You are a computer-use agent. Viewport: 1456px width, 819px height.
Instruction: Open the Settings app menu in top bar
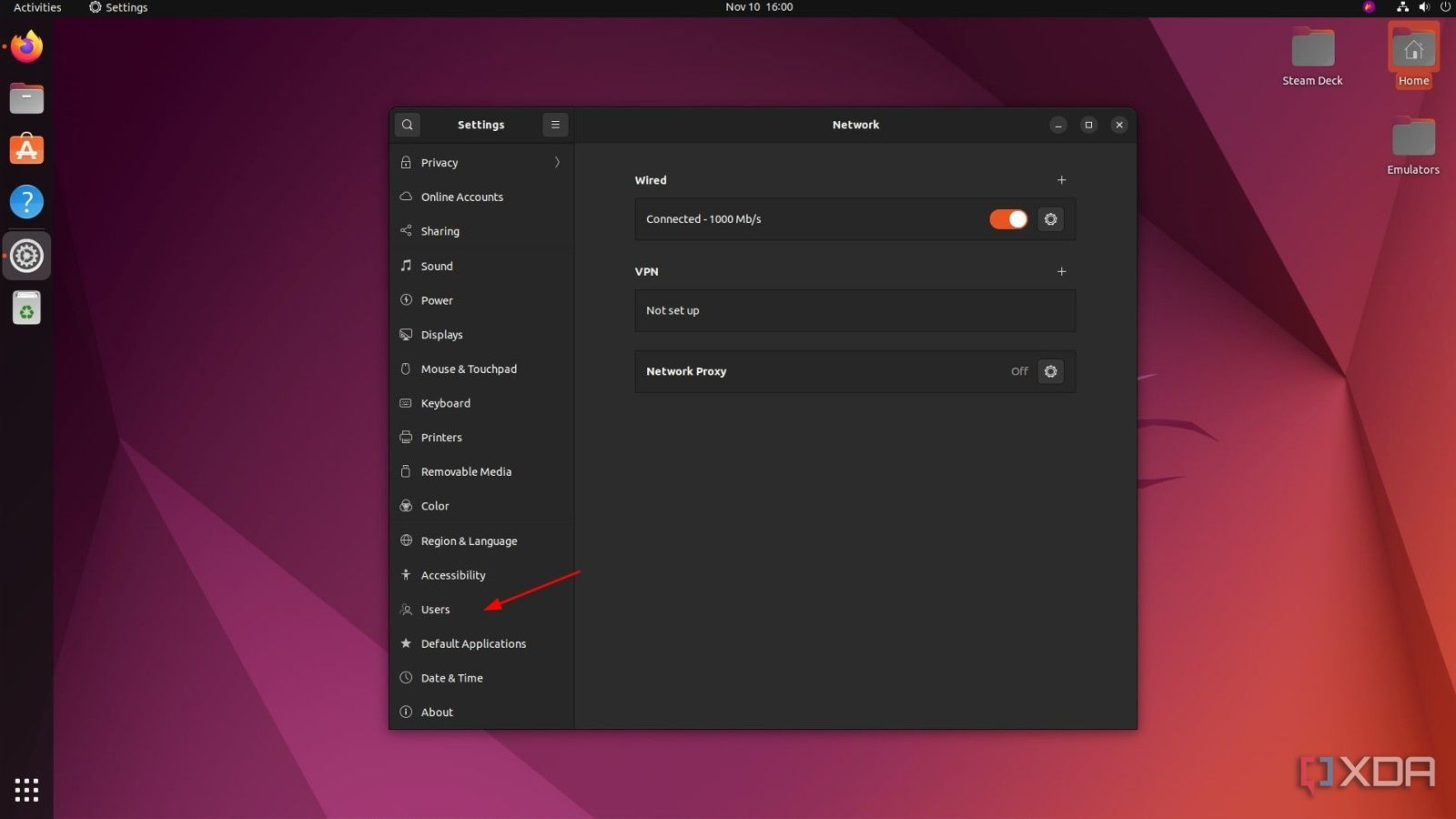point(118,7)
